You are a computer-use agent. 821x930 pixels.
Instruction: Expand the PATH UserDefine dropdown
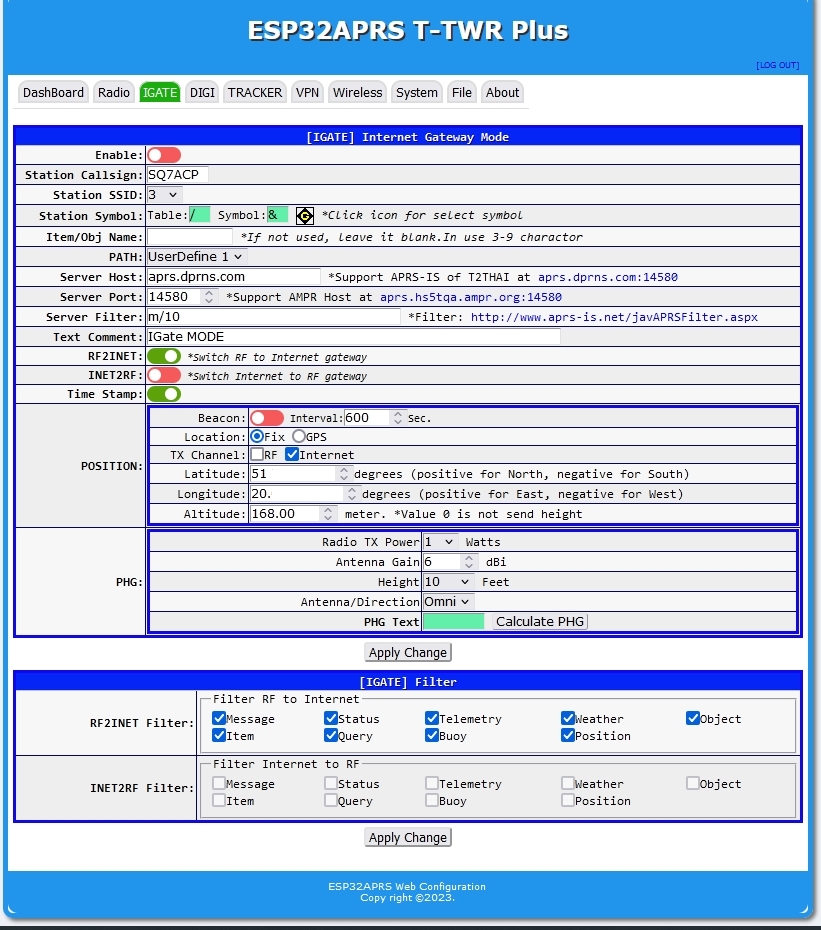click(x=196, y=257)
